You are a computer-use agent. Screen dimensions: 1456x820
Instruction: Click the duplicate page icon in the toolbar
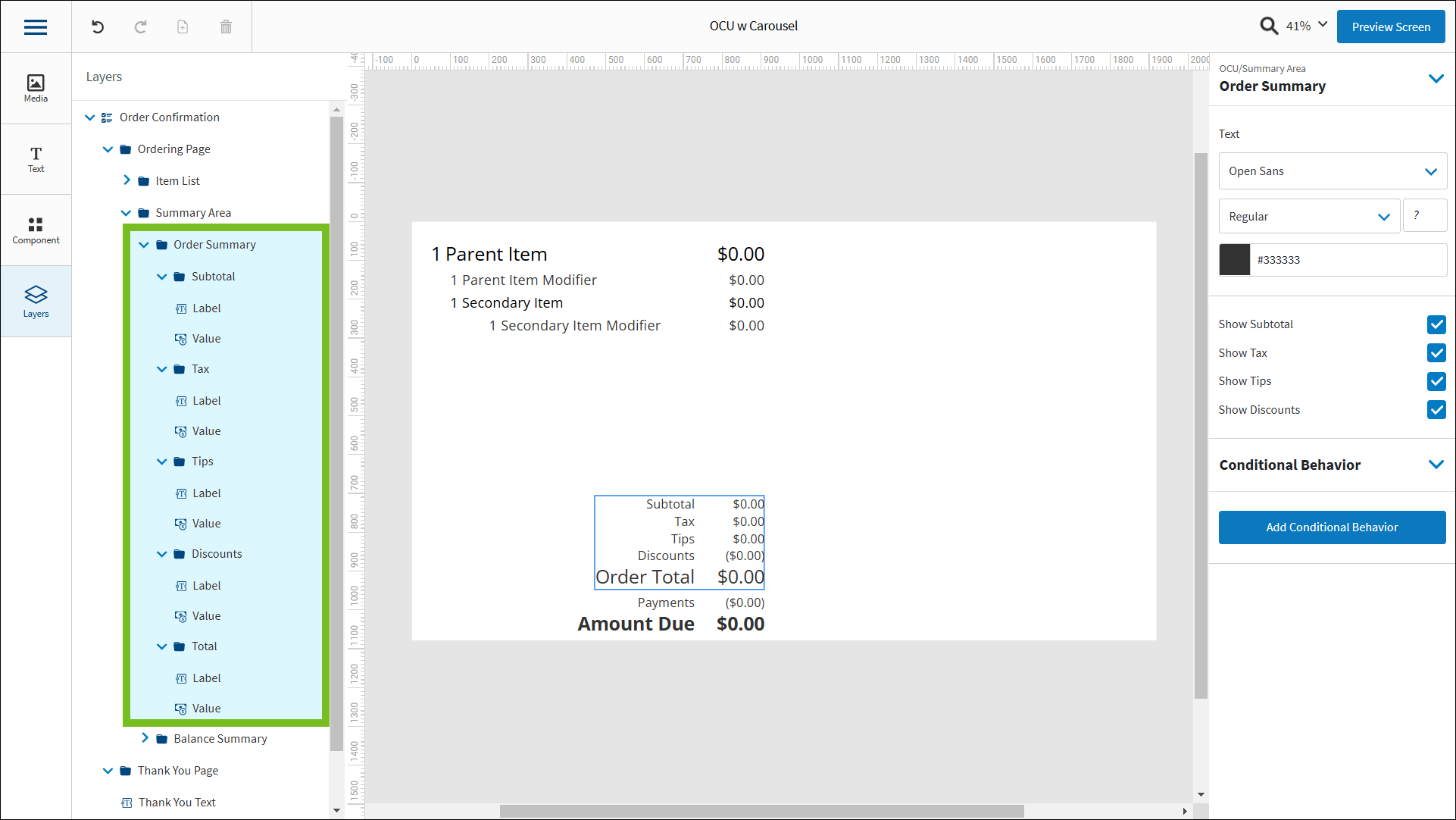click(x=183, y=27)
